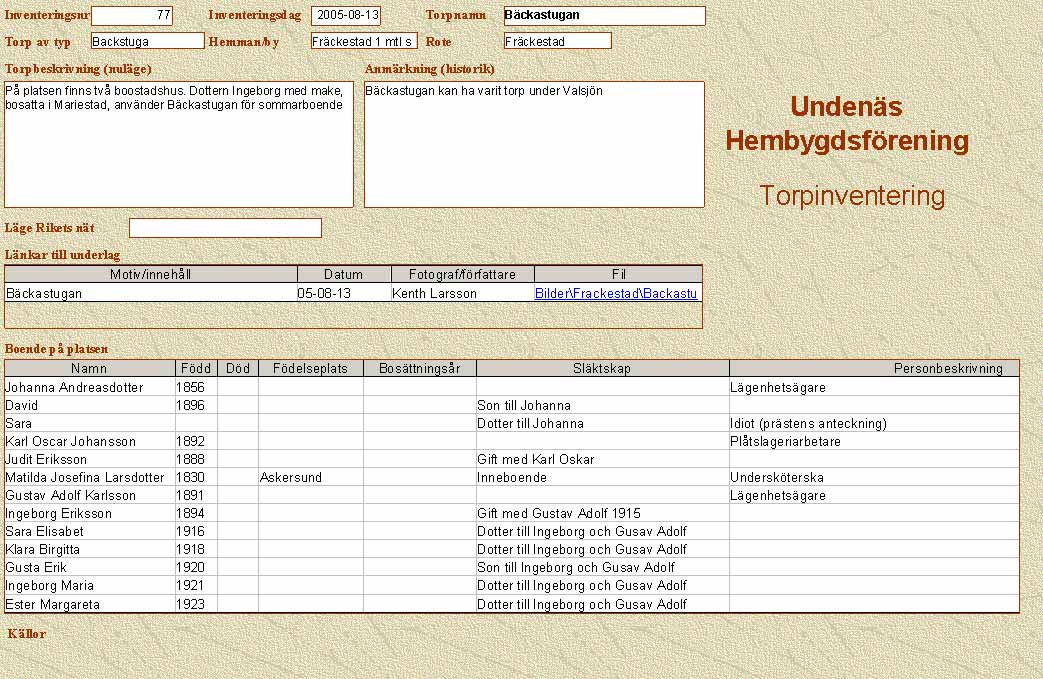Open the Bilder\Frackestad\Backastu file link

[616, 294]
